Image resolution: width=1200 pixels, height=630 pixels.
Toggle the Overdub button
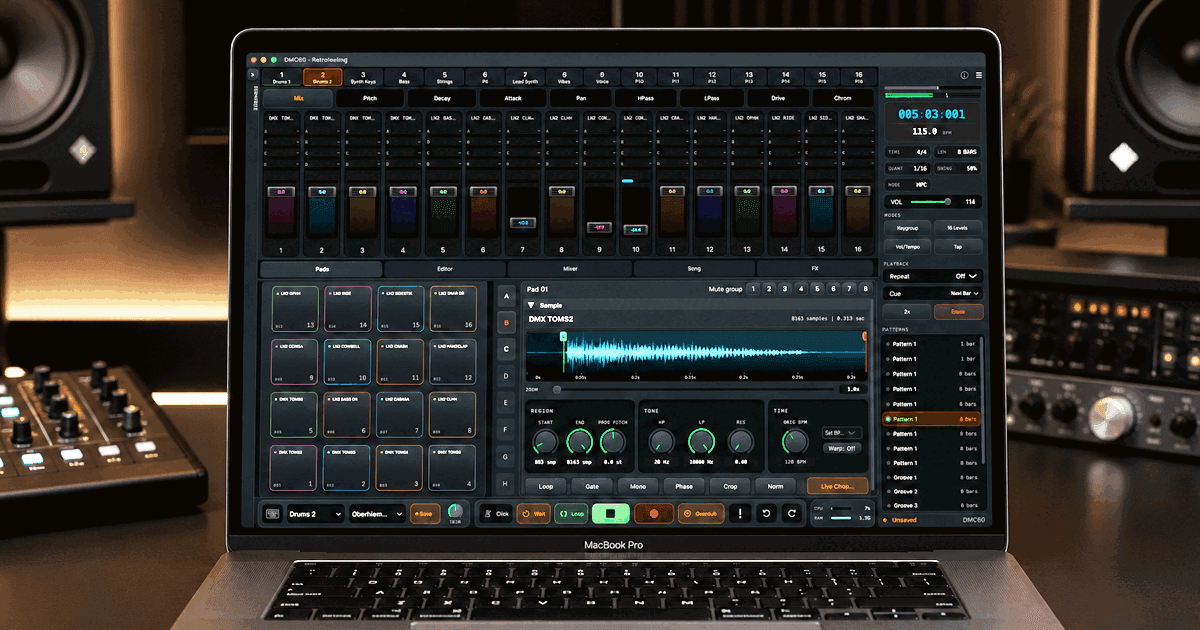701,513
